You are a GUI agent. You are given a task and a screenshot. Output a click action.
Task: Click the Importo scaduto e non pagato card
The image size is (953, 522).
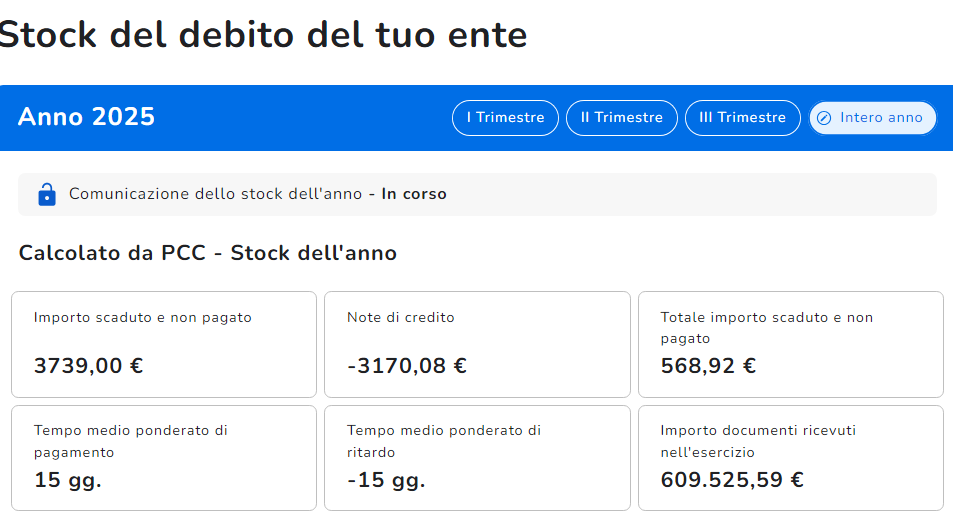[164, 344]
